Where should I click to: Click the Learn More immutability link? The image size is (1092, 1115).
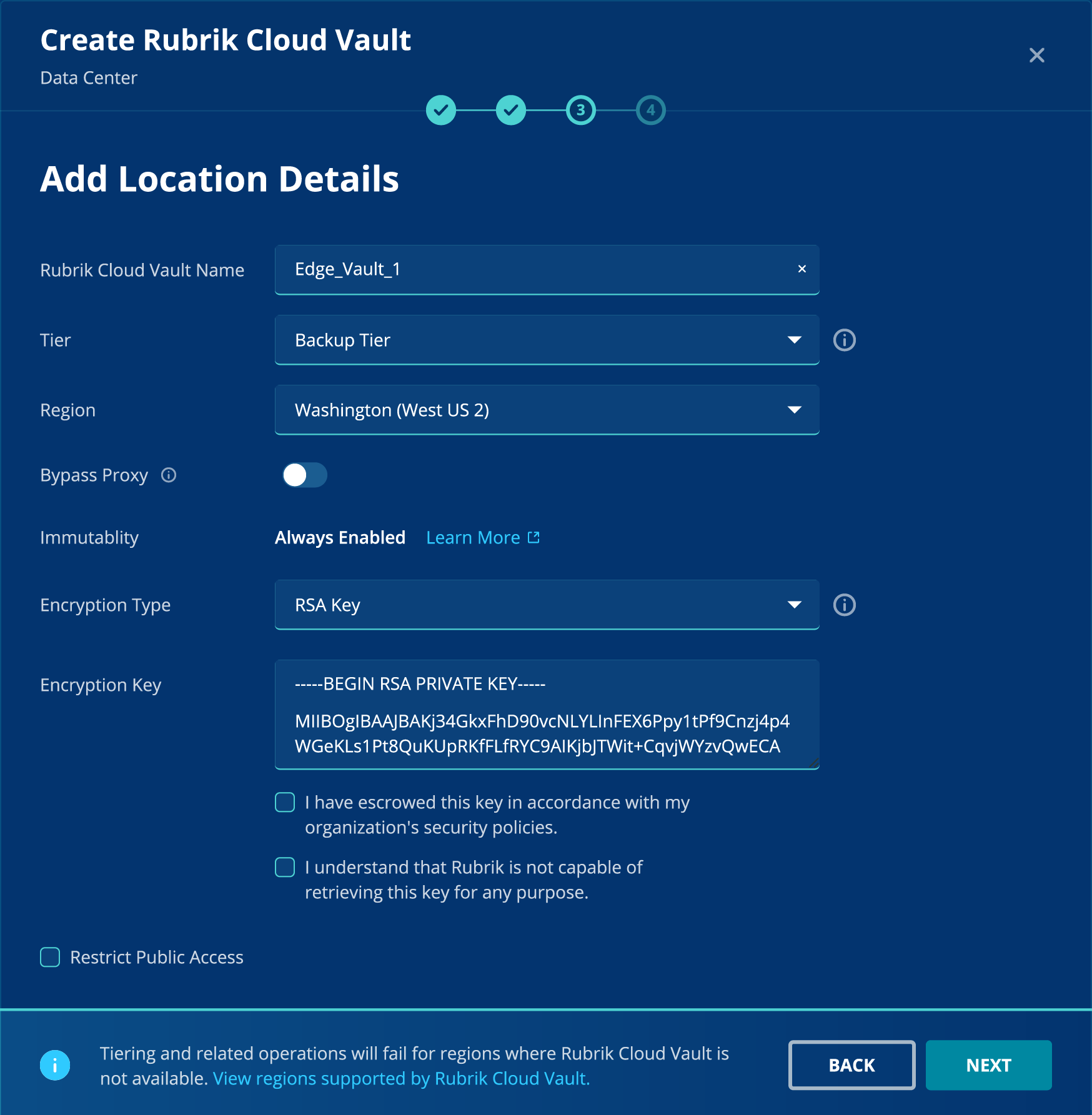473,538
